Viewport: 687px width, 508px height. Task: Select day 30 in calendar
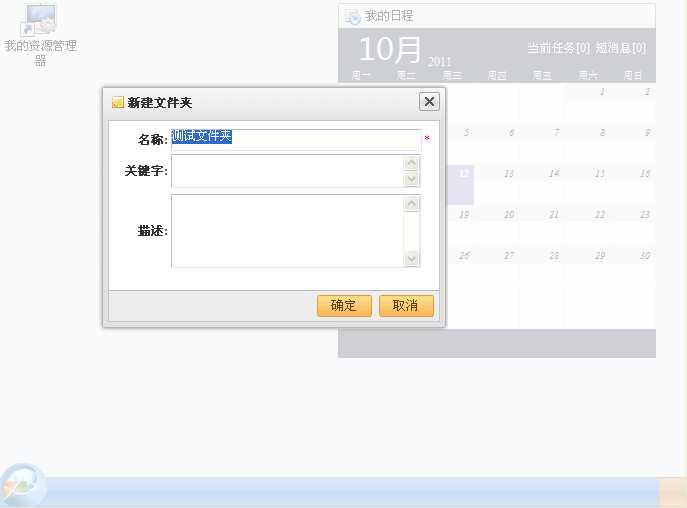click(633, 266)
